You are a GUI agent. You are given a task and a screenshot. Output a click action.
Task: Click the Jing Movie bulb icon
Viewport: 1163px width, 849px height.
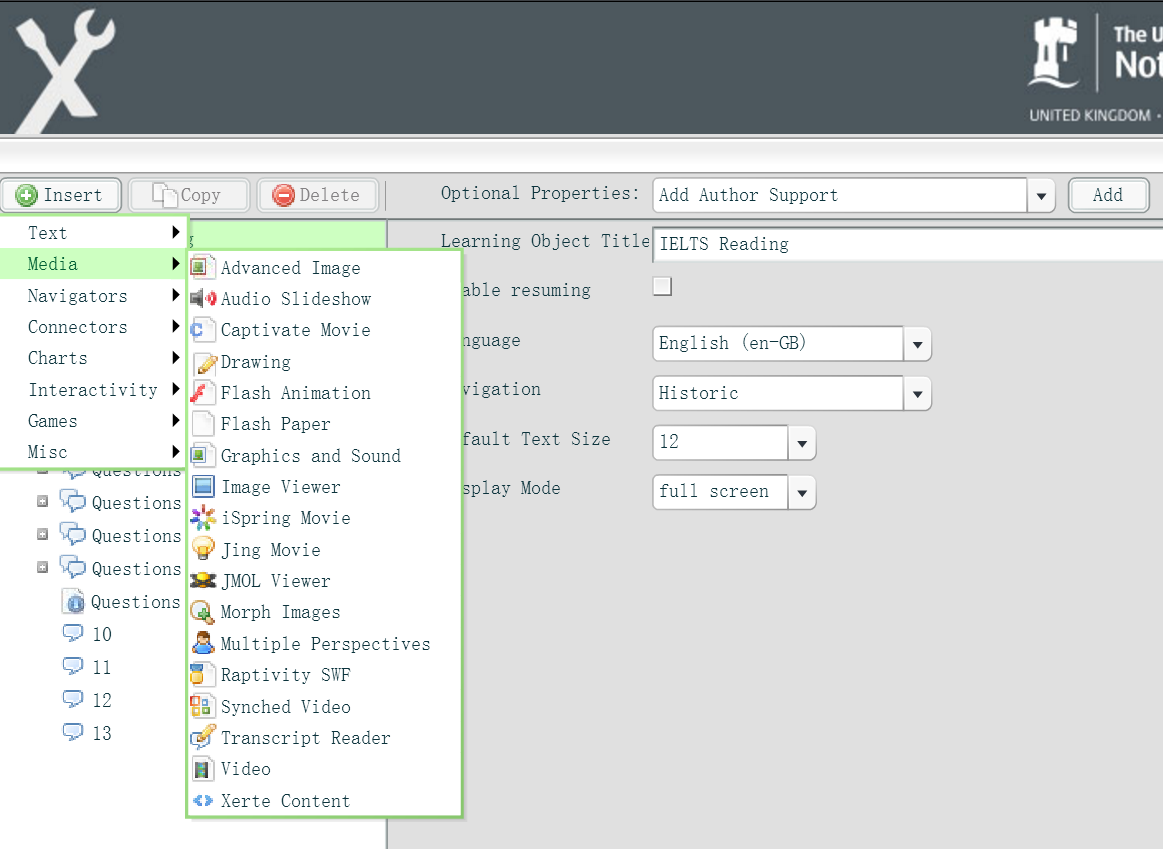(x=203, y=549)
